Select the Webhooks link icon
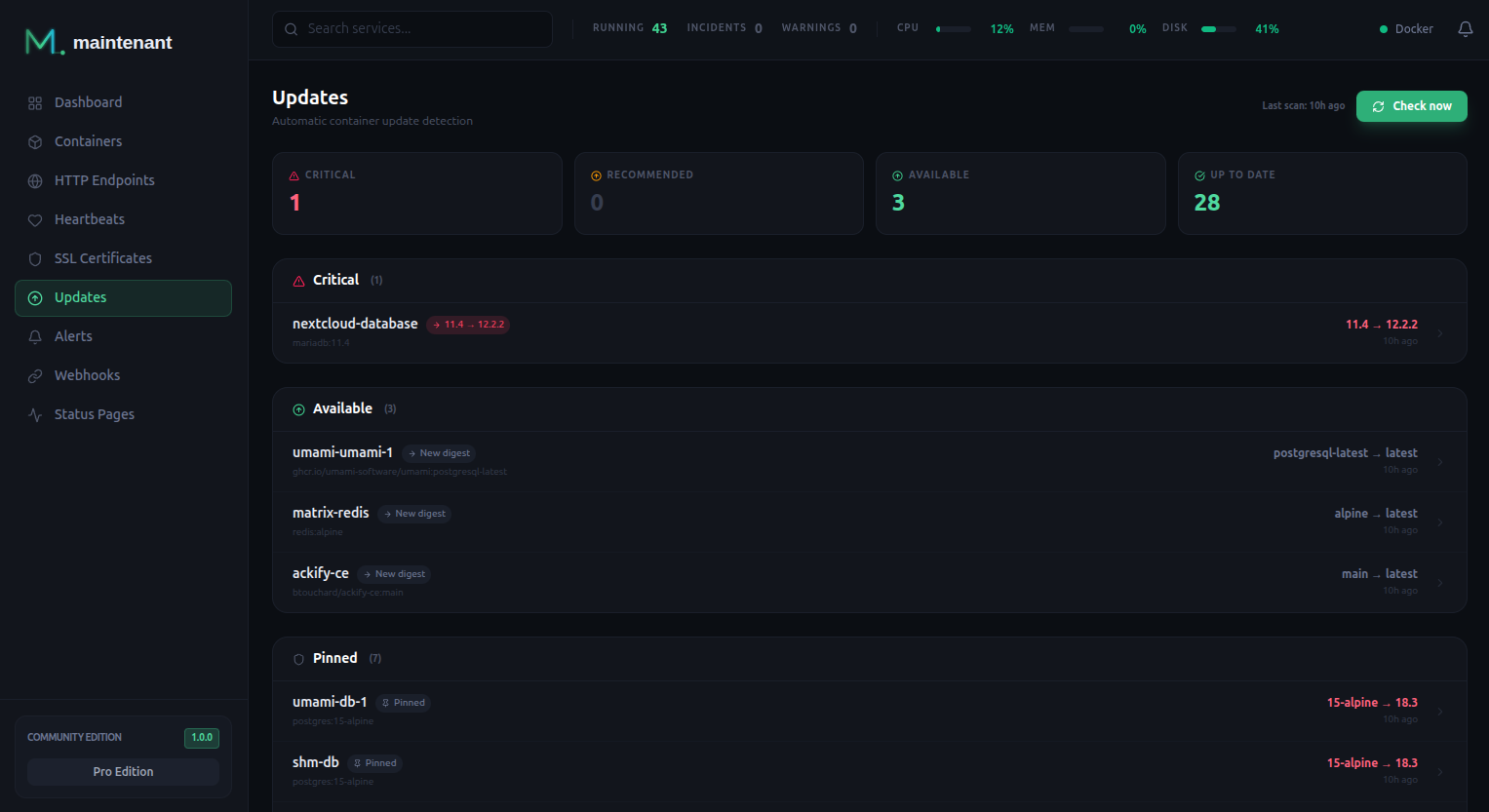The width and height of the screenshot is (1489, 812). (35, 375)
